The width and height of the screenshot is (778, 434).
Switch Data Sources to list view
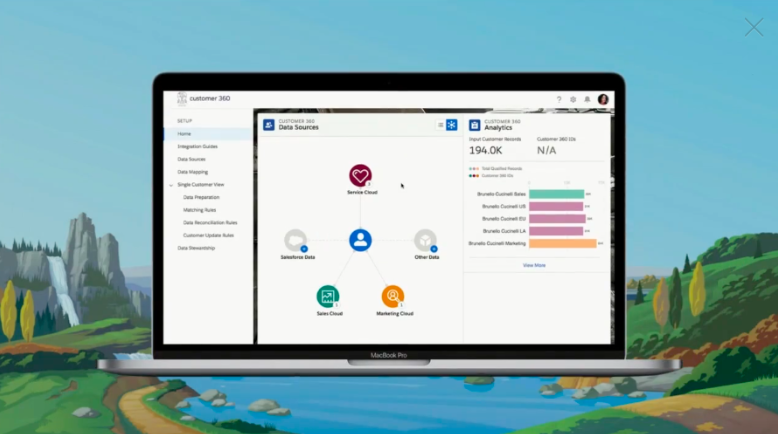(440, 125)
